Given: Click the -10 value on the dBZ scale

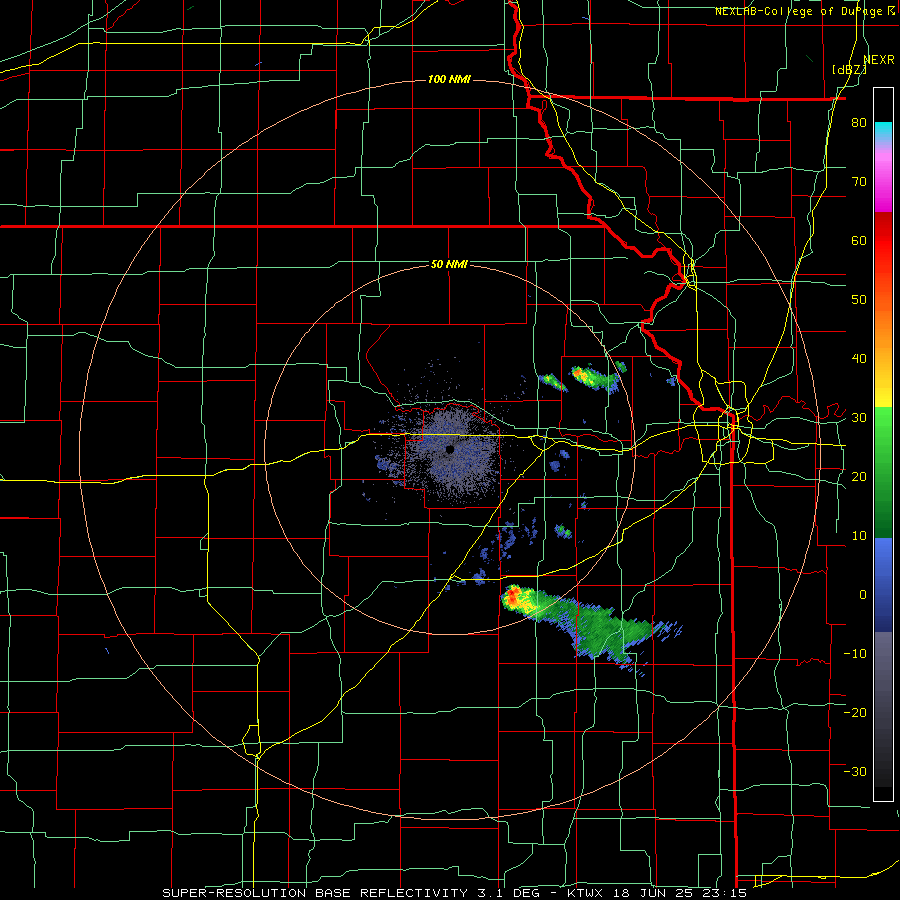Looking at the screenshot, I should point(855,653).
